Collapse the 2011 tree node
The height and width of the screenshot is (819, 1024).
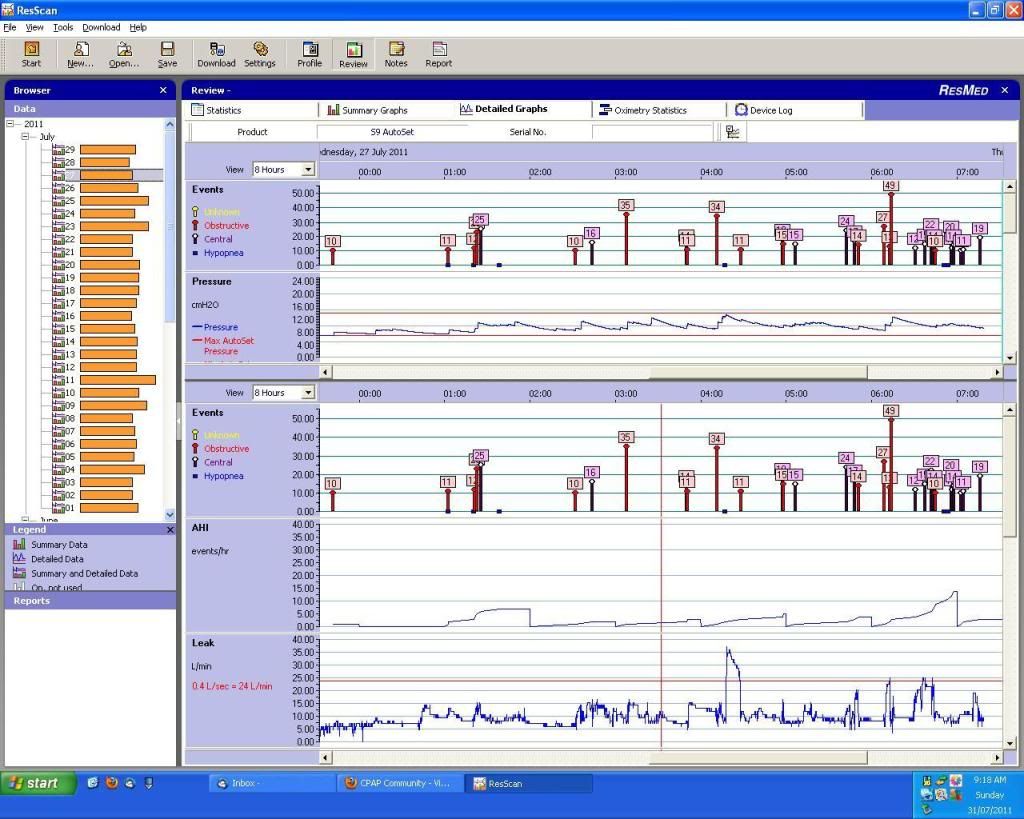click(x=11, y=124)
